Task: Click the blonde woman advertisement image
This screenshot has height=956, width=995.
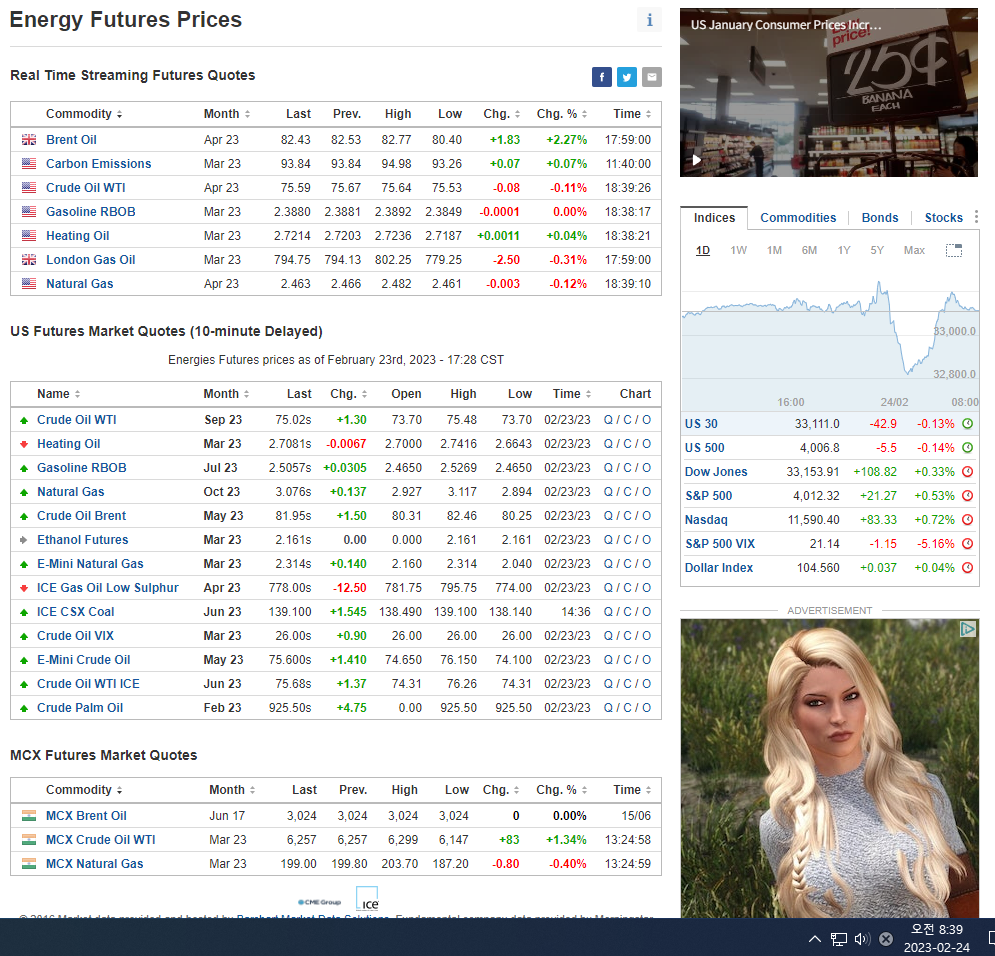Action: click(829, 768)
